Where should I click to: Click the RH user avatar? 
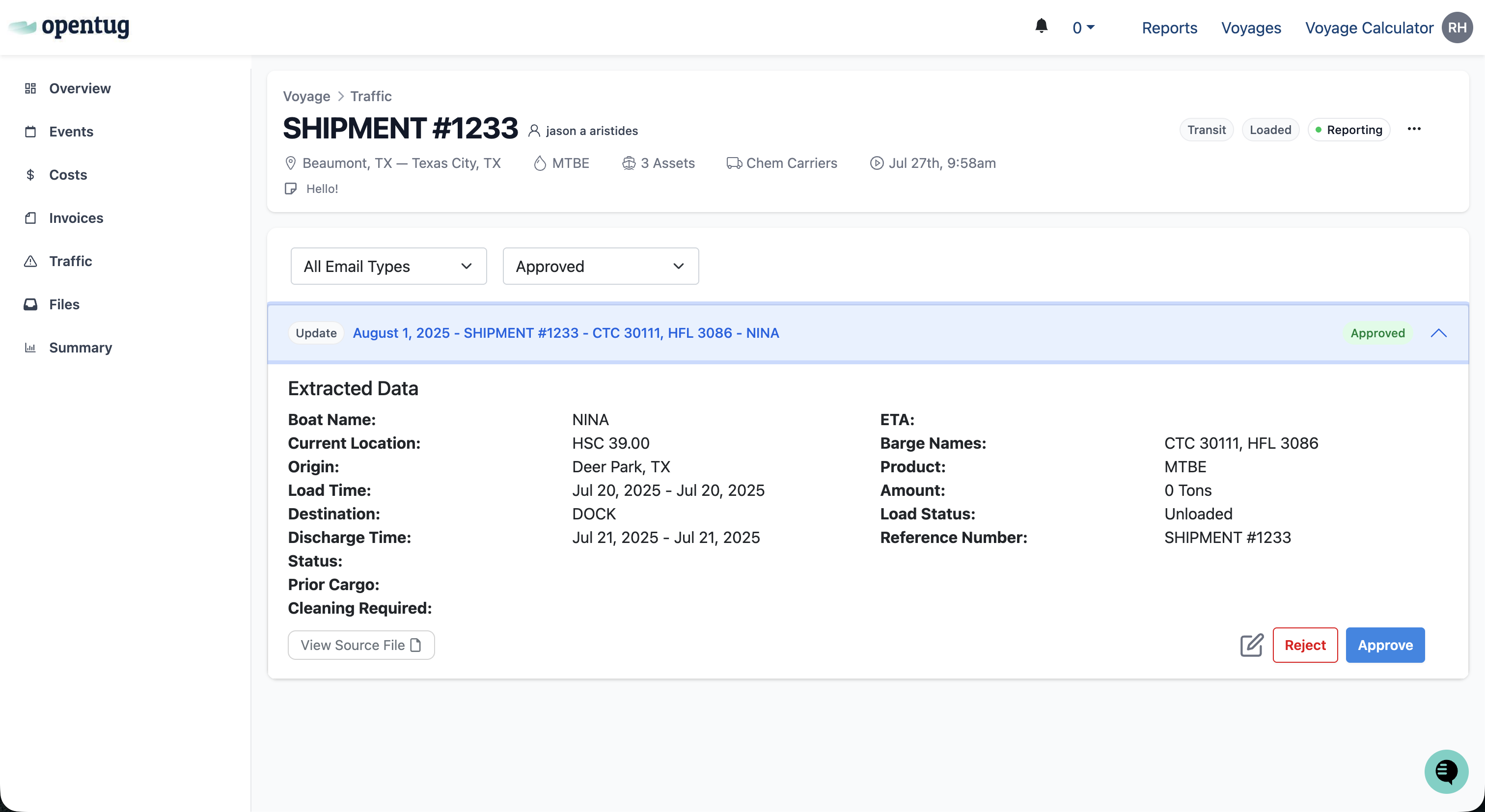pos(1457,27)
